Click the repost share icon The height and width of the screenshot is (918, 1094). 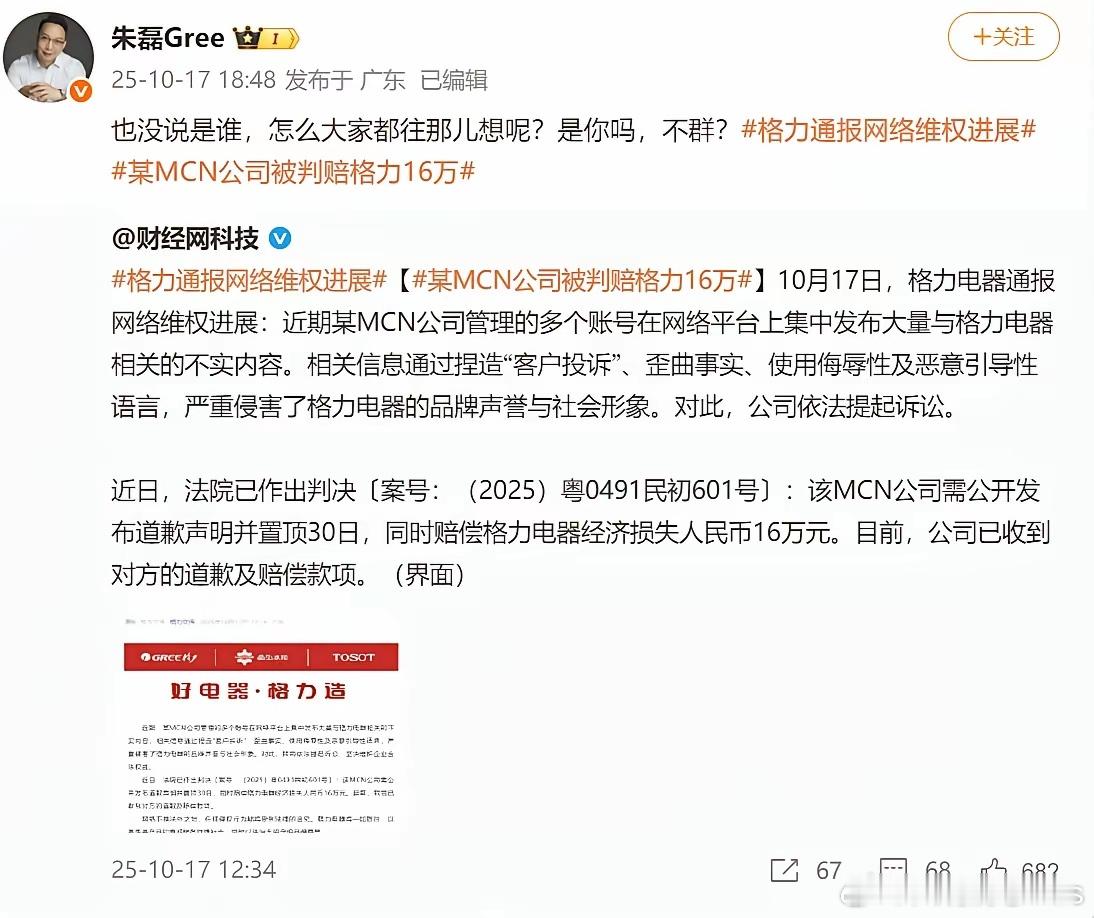[x=784, y=870]
